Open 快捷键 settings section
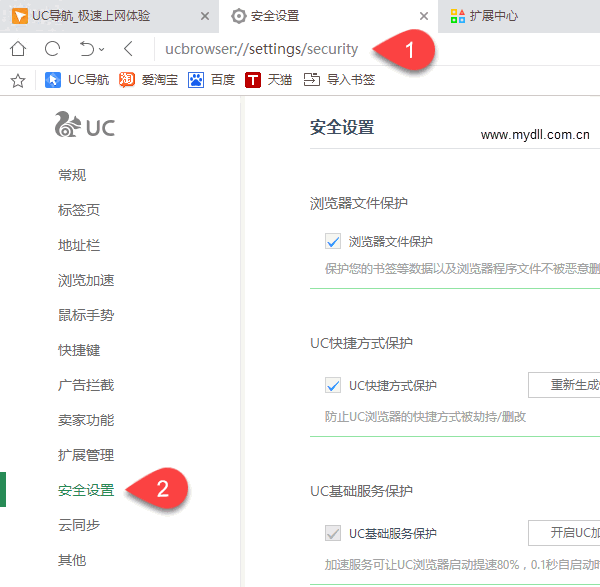The height and width of the screenshot is (587, 600). point(79,350)
